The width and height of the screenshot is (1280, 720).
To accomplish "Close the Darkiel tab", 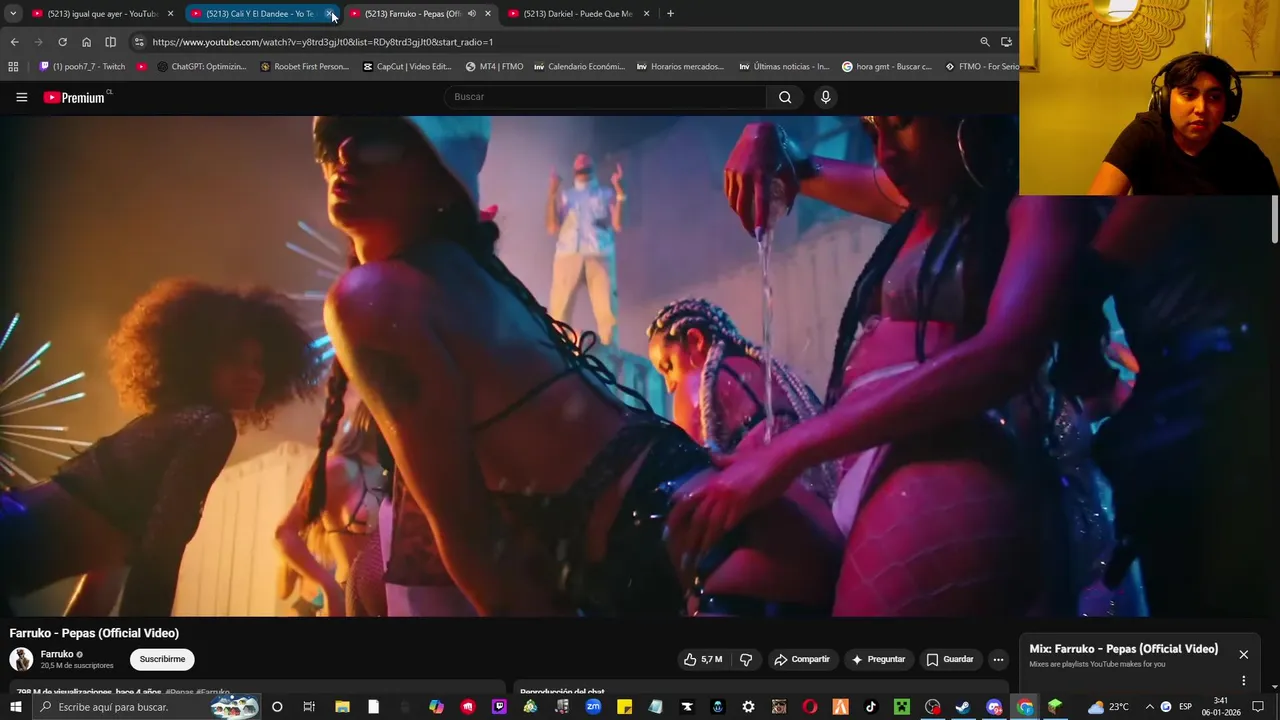I will point(646,14).
